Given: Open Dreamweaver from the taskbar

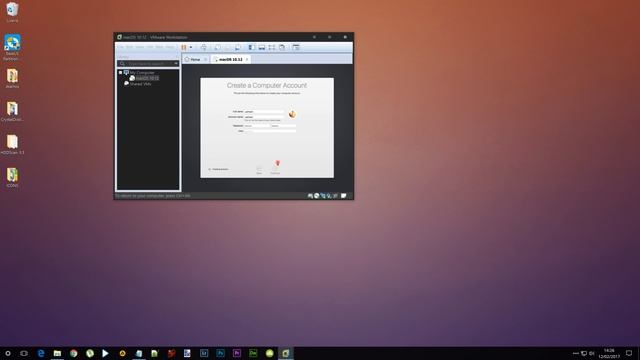Looking at the screenshot, I should (253, 353).
